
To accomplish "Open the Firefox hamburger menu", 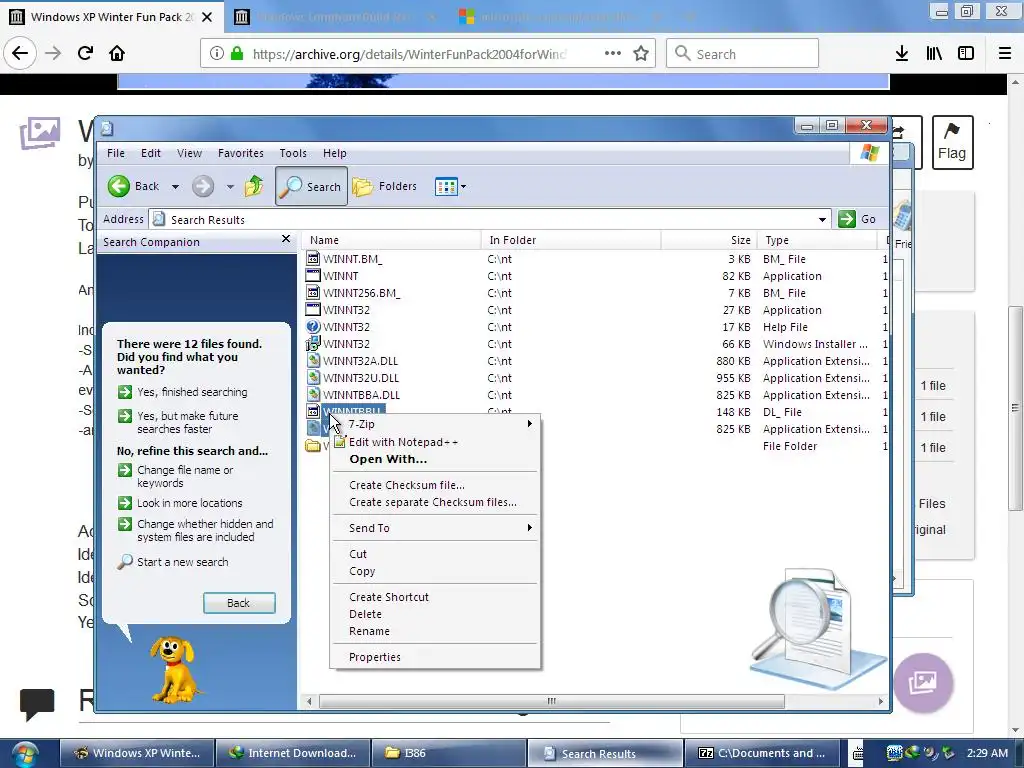I will tap(1005, 54).
